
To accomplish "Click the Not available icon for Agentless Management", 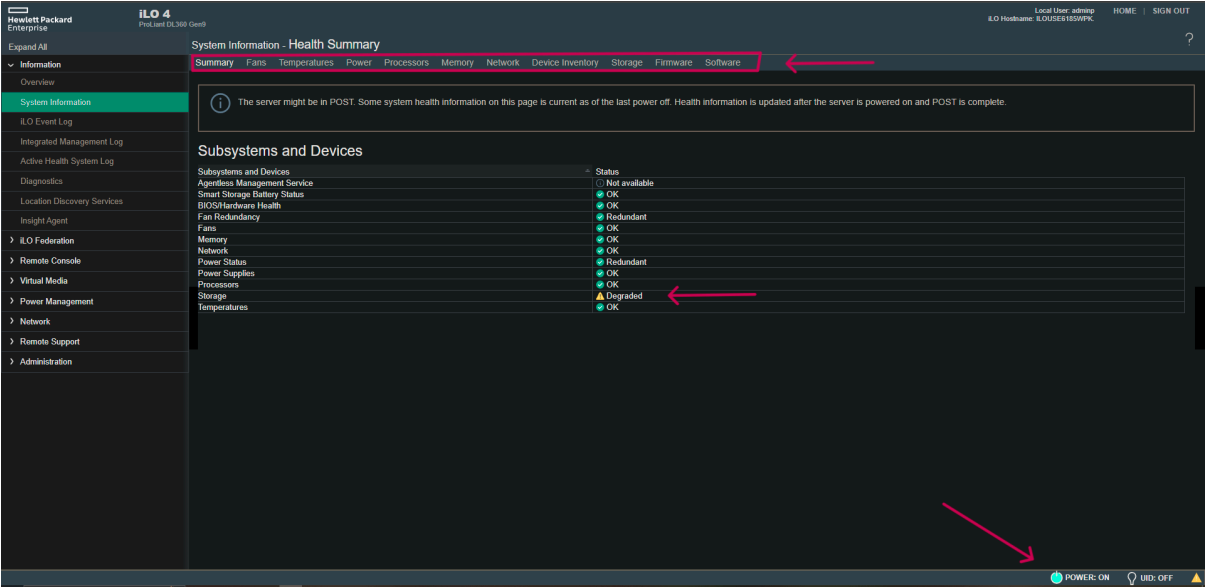I will coord(600,183).
